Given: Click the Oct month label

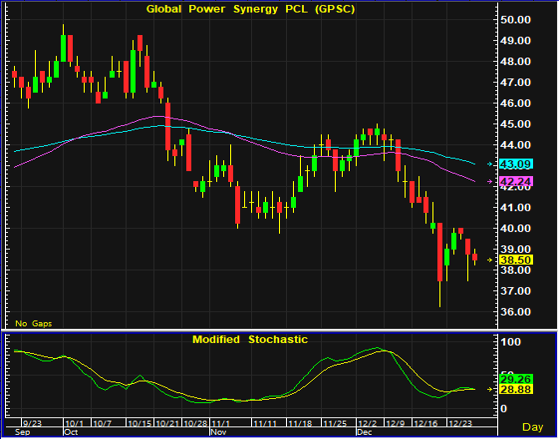Looking at the screenshot, I should pyautogui.click(x=71, y=432).
